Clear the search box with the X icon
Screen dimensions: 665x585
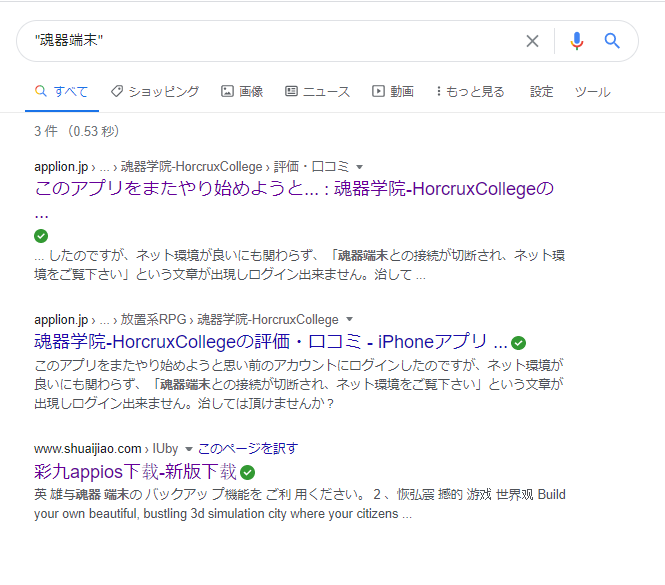pos(532,41)
